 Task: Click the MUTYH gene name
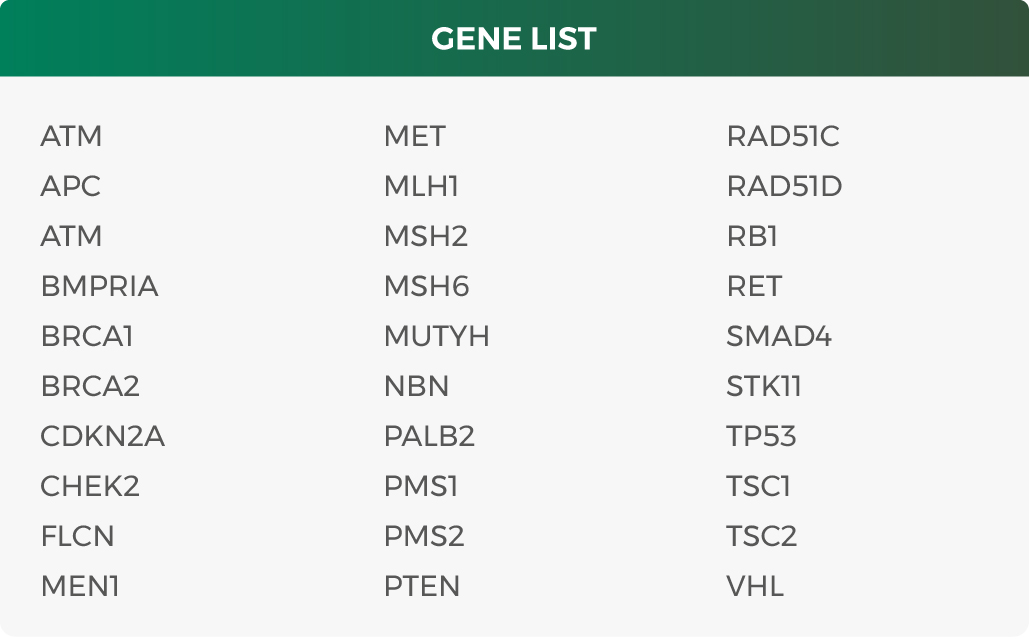pyautogui.click(x=437, y=336)
